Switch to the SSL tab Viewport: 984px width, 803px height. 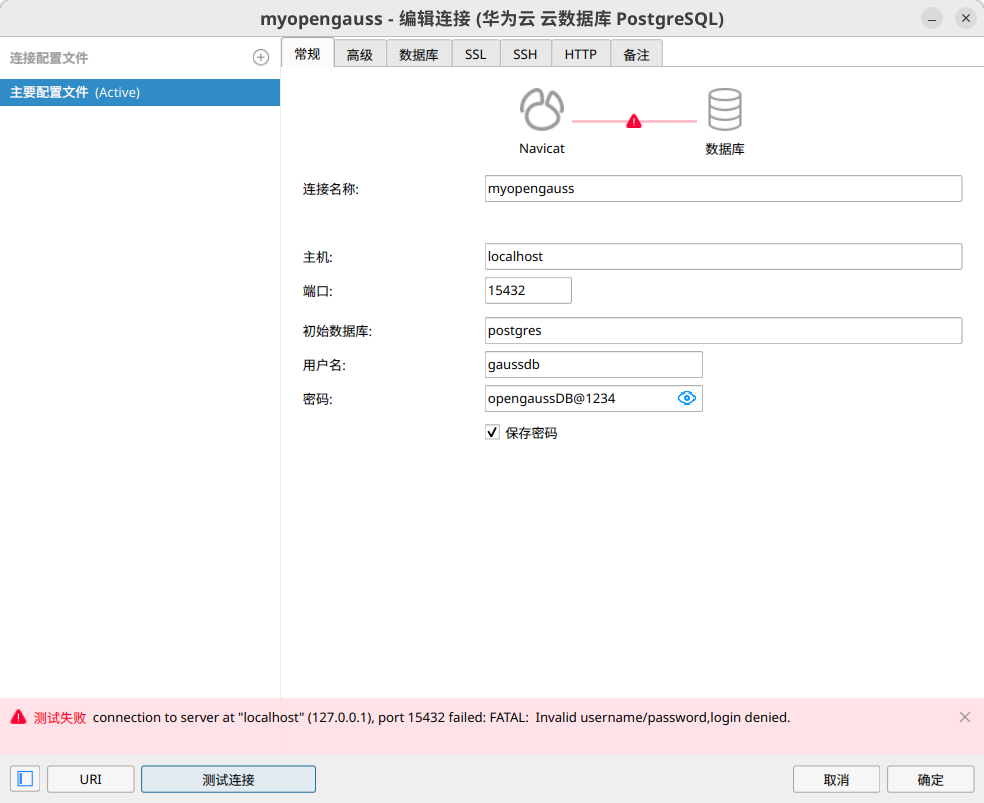point(476,55)
